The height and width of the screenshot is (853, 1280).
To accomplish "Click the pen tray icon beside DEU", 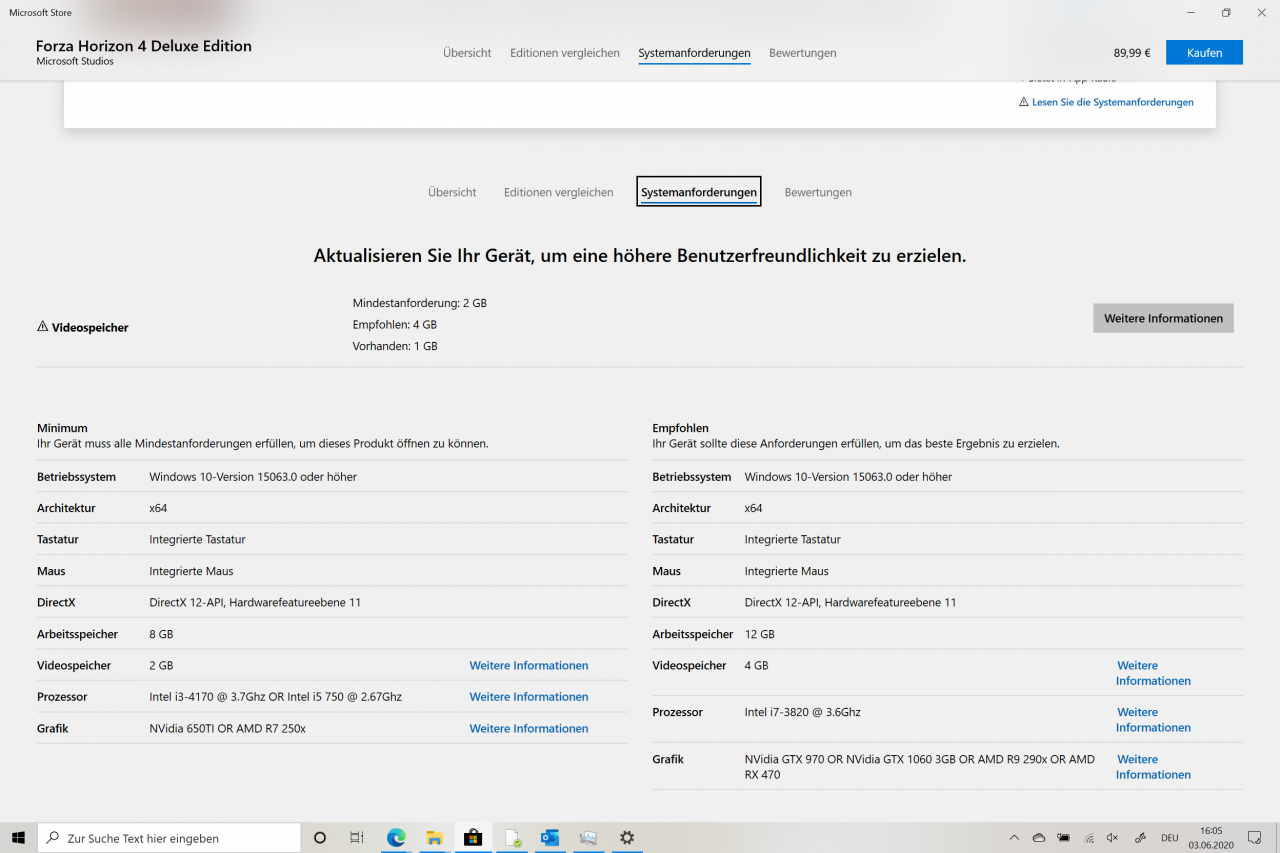I will coord(1140,838).
